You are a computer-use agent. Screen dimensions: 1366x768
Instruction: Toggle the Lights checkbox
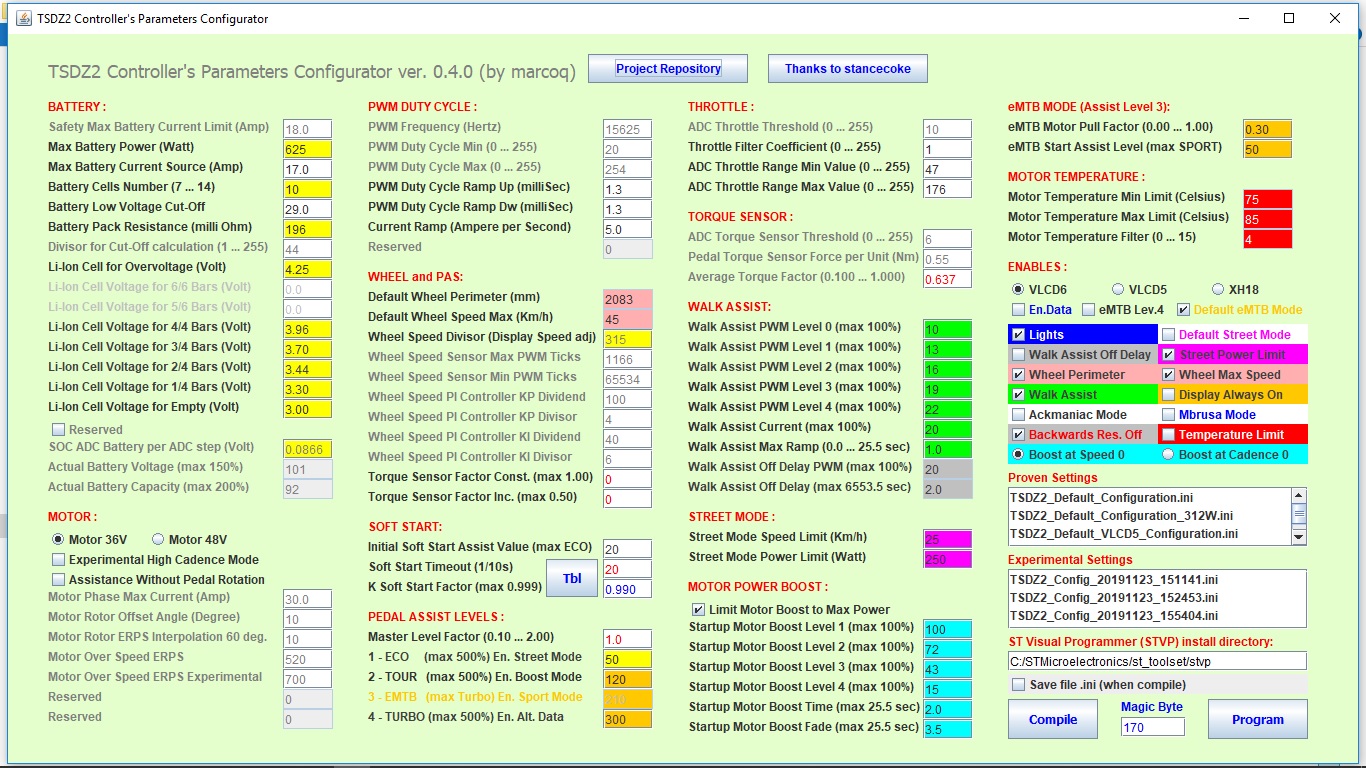tap(1018, 335)
